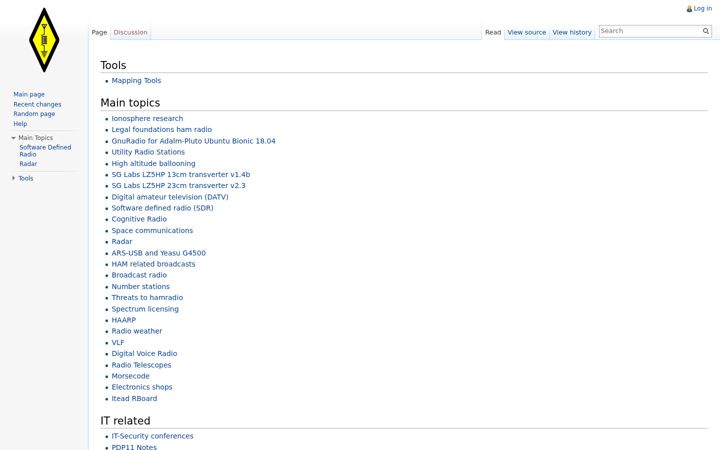The image size is (720, 450).
Task: Open SG Labs LZ5HP 13cm transverter link
Action: click(x=180, y=174)
